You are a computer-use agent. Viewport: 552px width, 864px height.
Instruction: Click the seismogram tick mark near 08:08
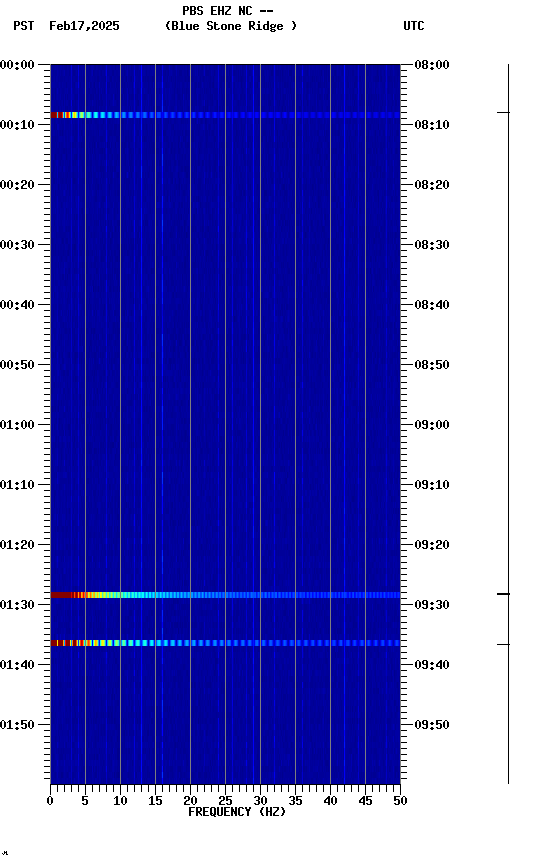[504, 112]
